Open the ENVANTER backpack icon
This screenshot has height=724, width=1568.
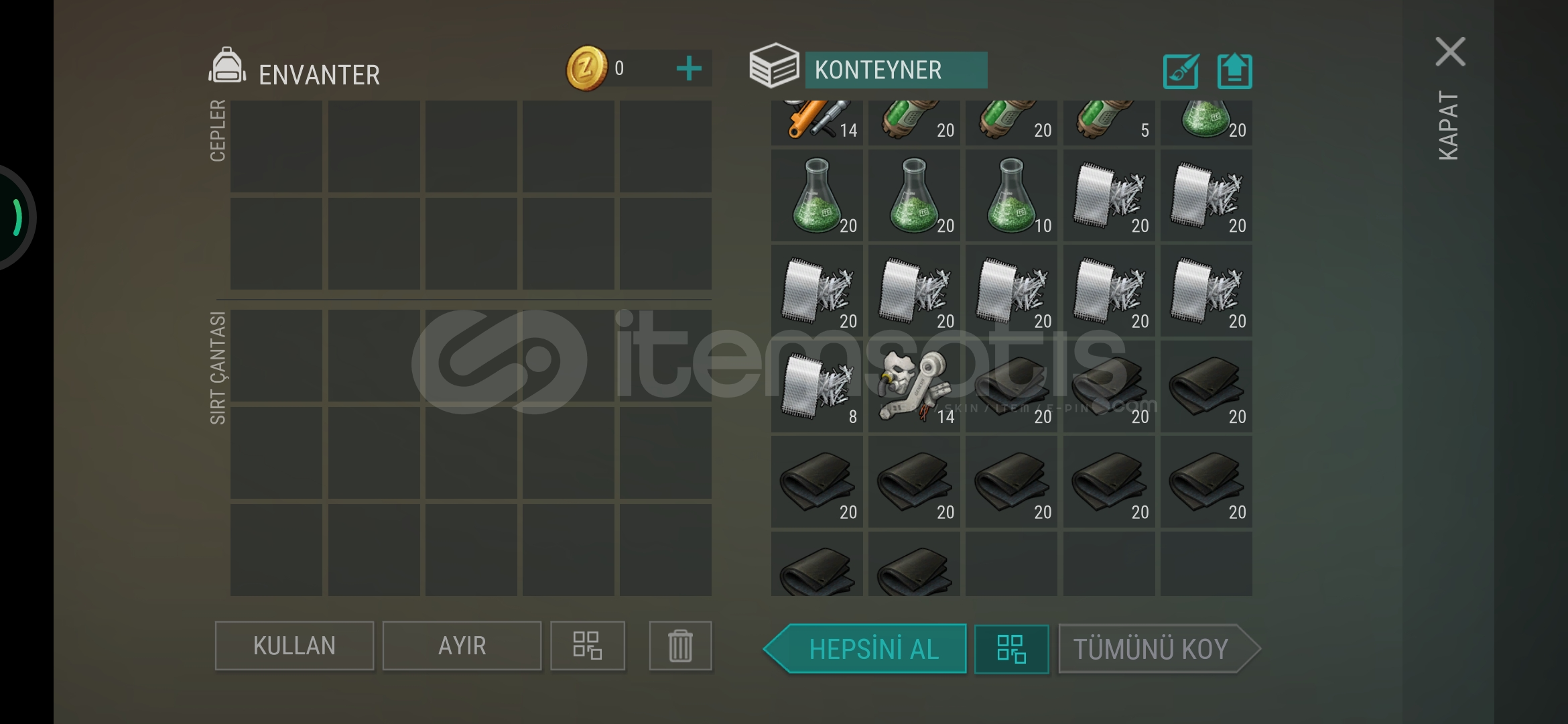click(x=227, y=66)
